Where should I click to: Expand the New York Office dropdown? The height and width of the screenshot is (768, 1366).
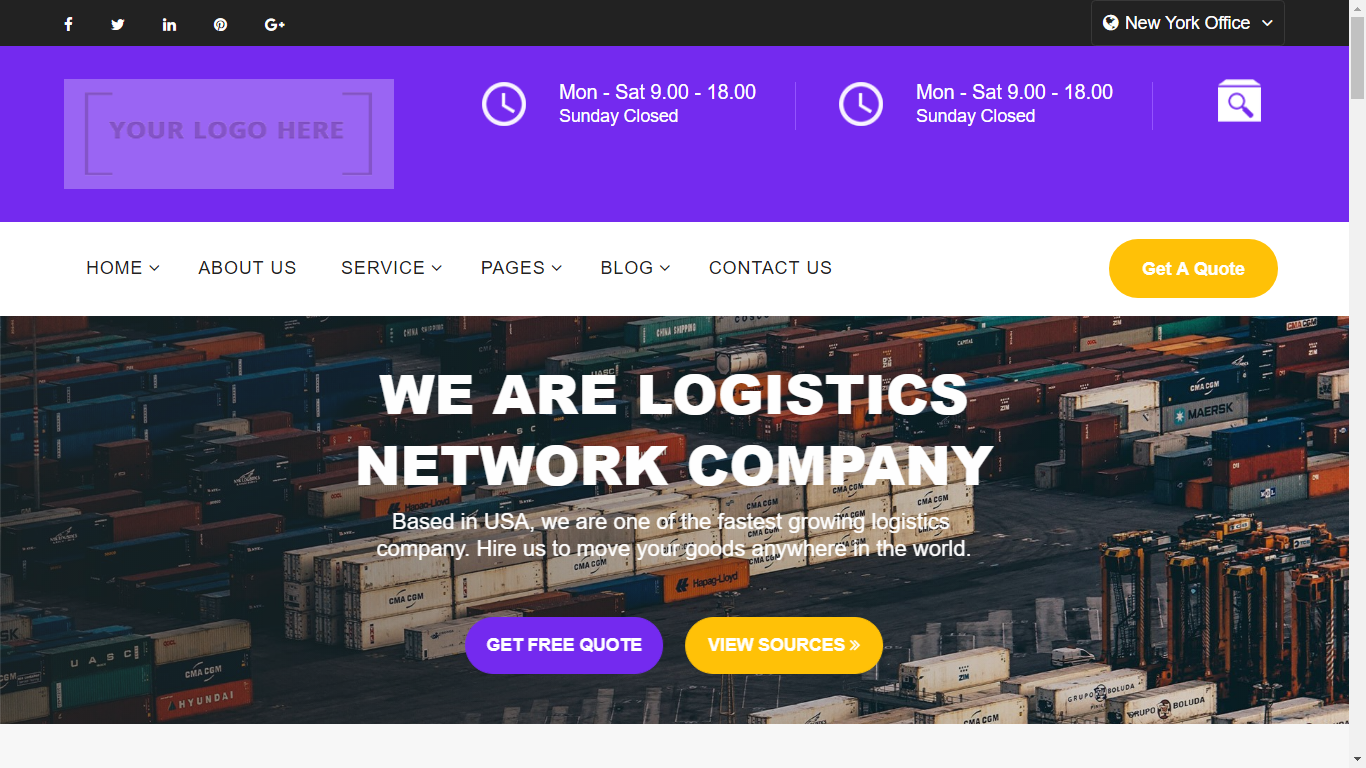[1187, 23]
